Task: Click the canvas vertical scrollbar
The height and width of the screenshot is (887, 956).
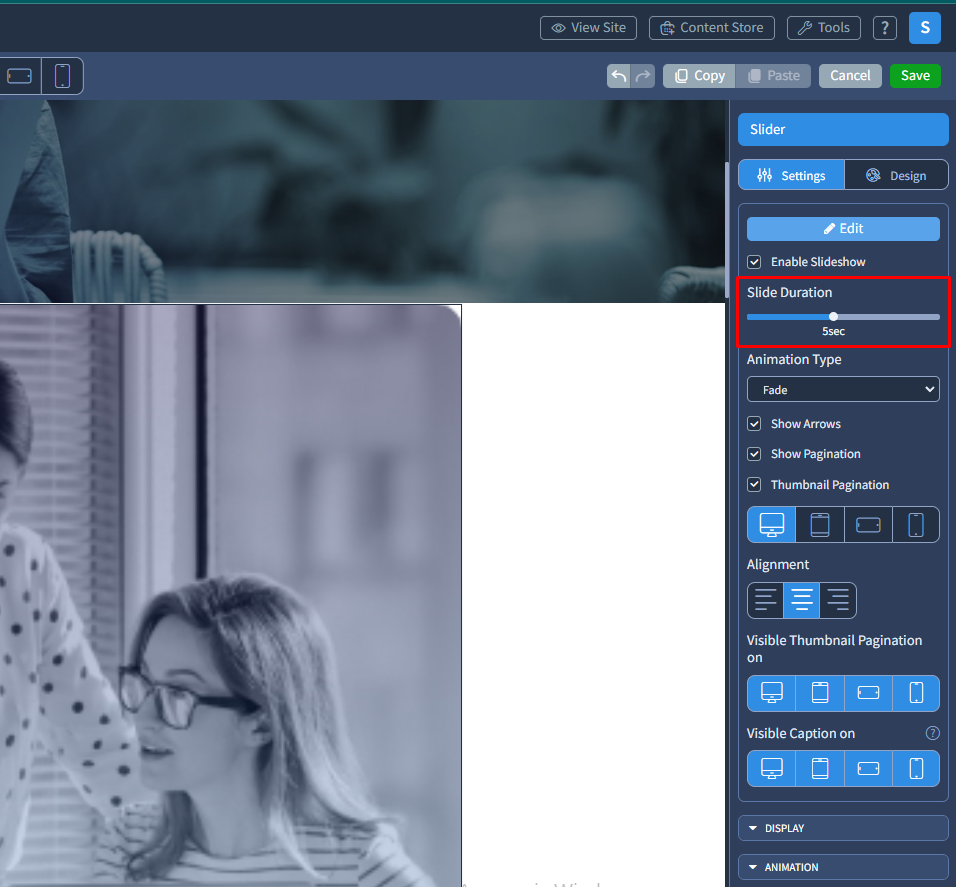Action: 727,230
